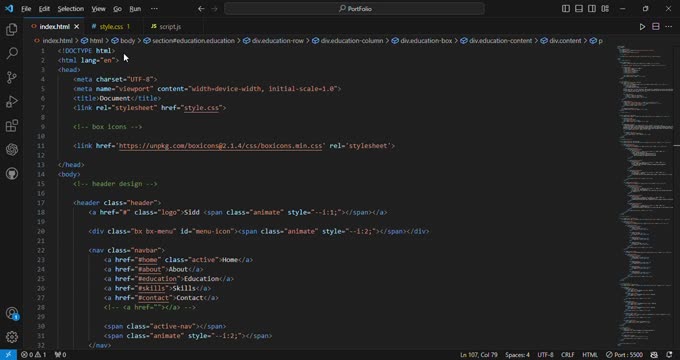Viewport: 680px width, 360px height.
Task: Open the Selection menu
Action: click(x=71, y=9)
